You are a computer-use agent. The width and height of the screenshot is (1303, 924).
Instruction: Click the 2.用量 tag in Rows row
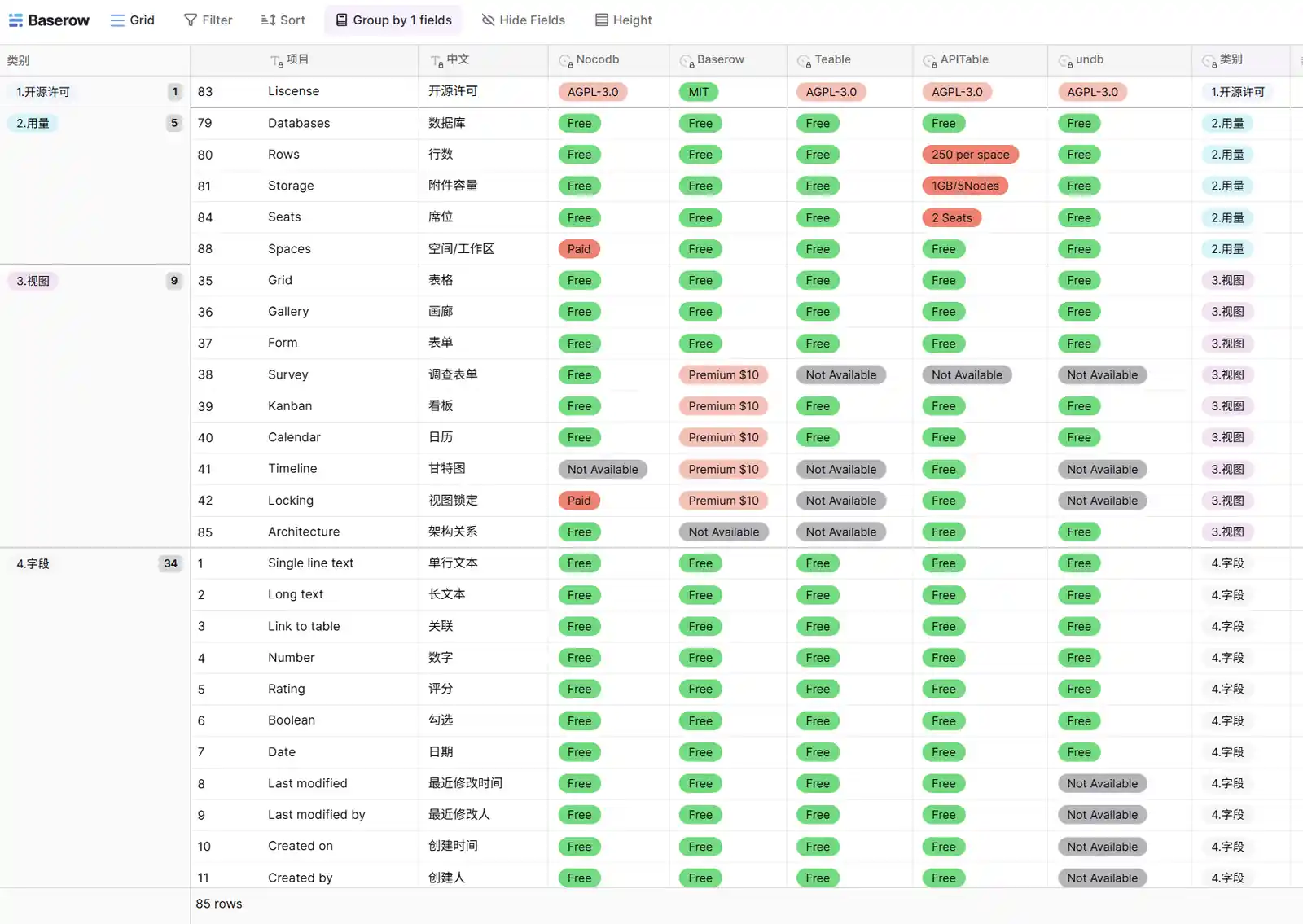tap(1227, 155)
